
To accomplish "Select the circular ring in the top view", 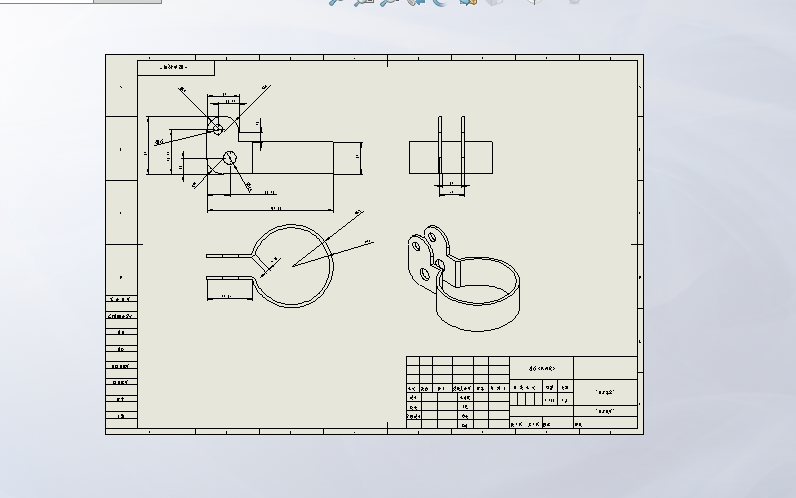I will click(292, 265).
